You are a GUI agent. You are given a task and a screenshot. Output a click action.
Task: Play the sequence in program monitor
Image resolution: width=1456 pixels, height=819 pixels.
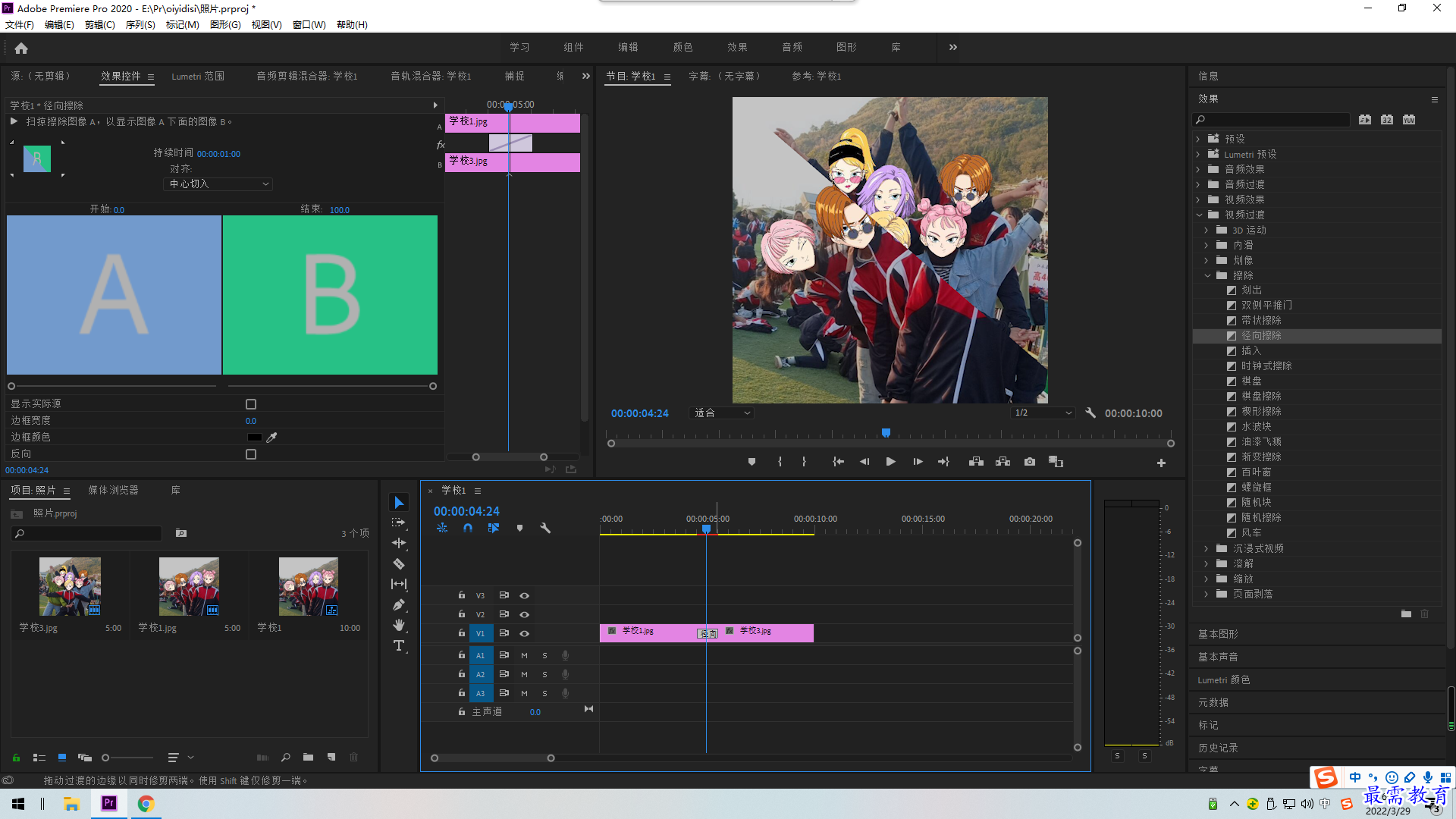[891, 462]
